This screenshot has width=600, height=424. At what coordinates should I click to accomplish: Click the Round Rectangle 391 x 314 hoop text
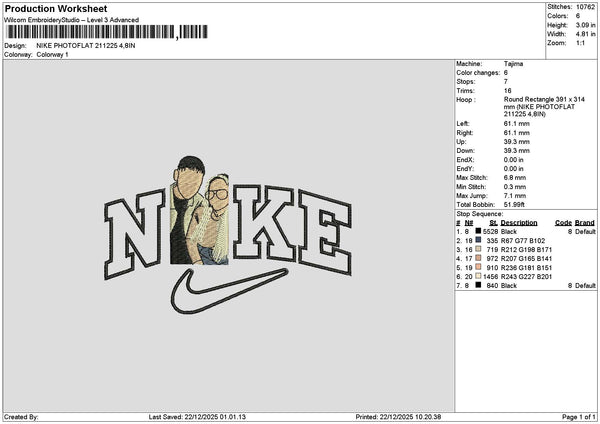tap(544, 107)
